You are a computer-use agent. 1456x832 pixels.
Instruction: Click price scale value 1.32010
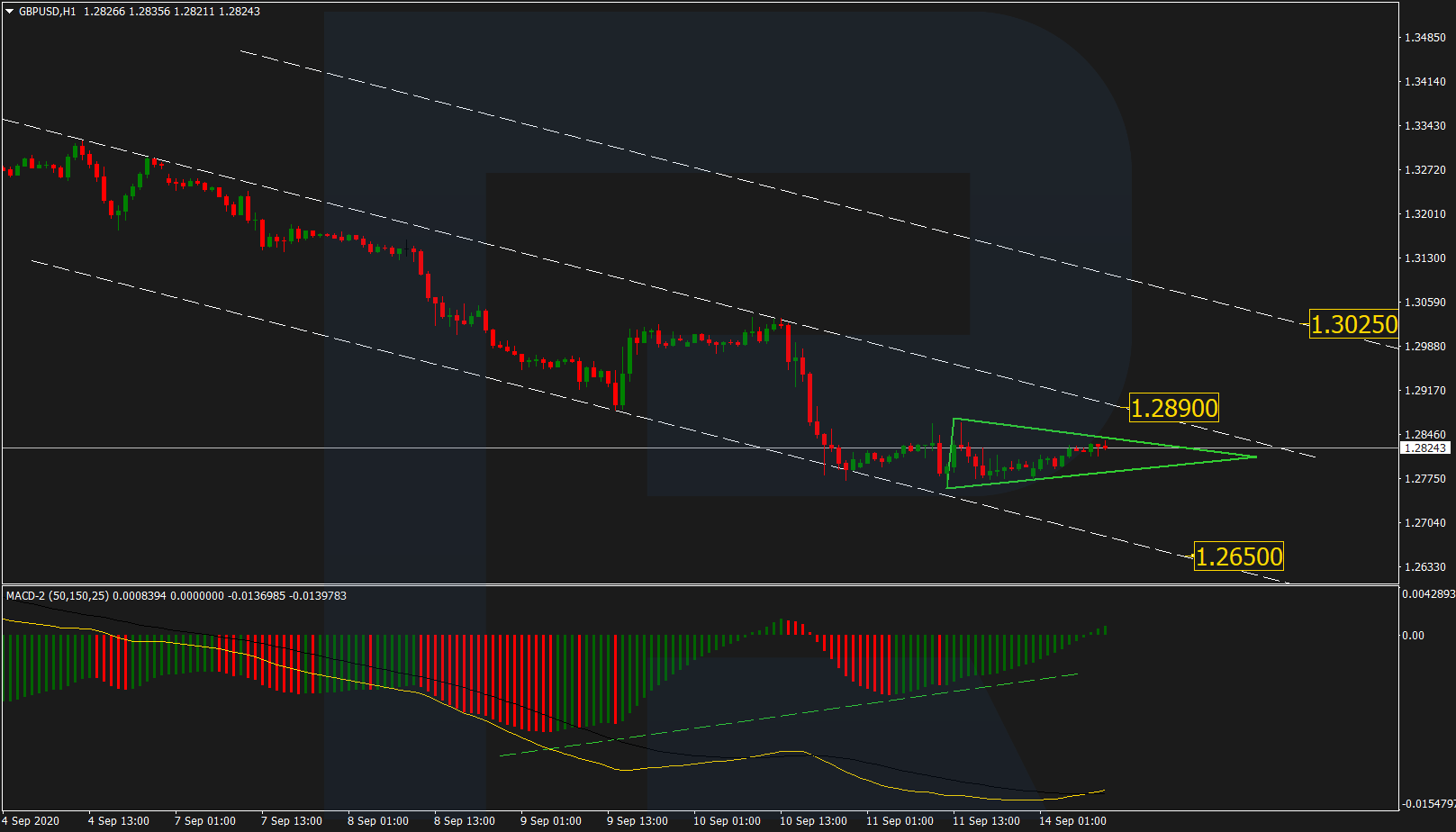(x=1425, y=214)
